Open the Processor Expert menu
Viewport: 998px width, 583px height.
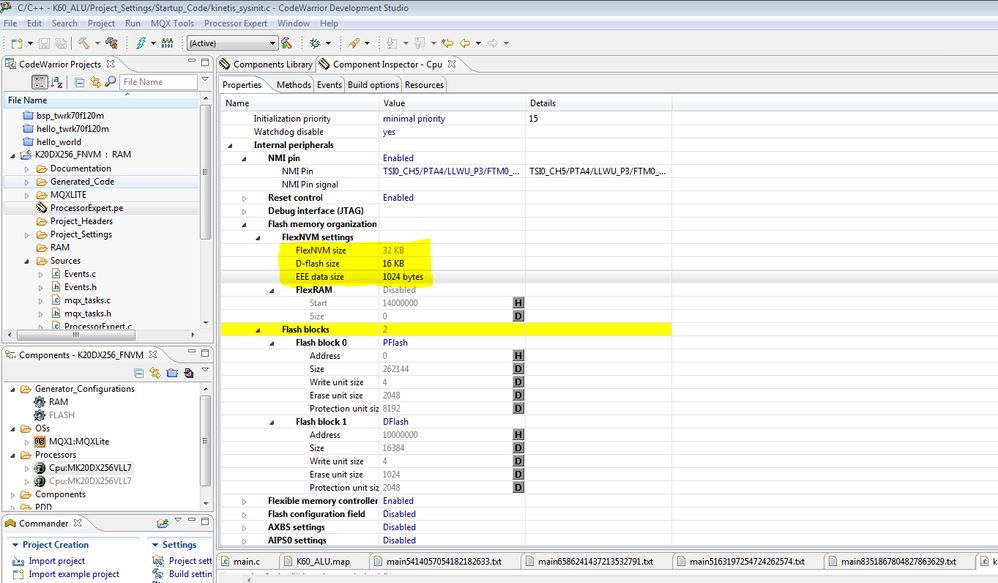point(235,24)
